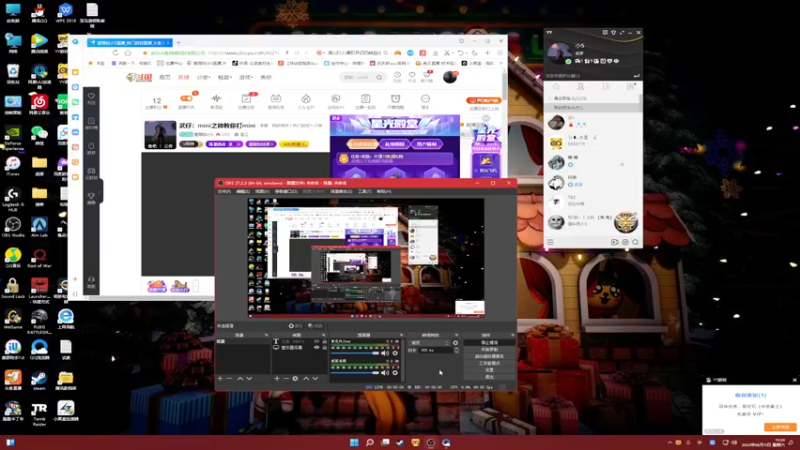The height and width of the screenshot is (450, 800).
Task: Open the OBS Help menu
Action: pos(384,191)
